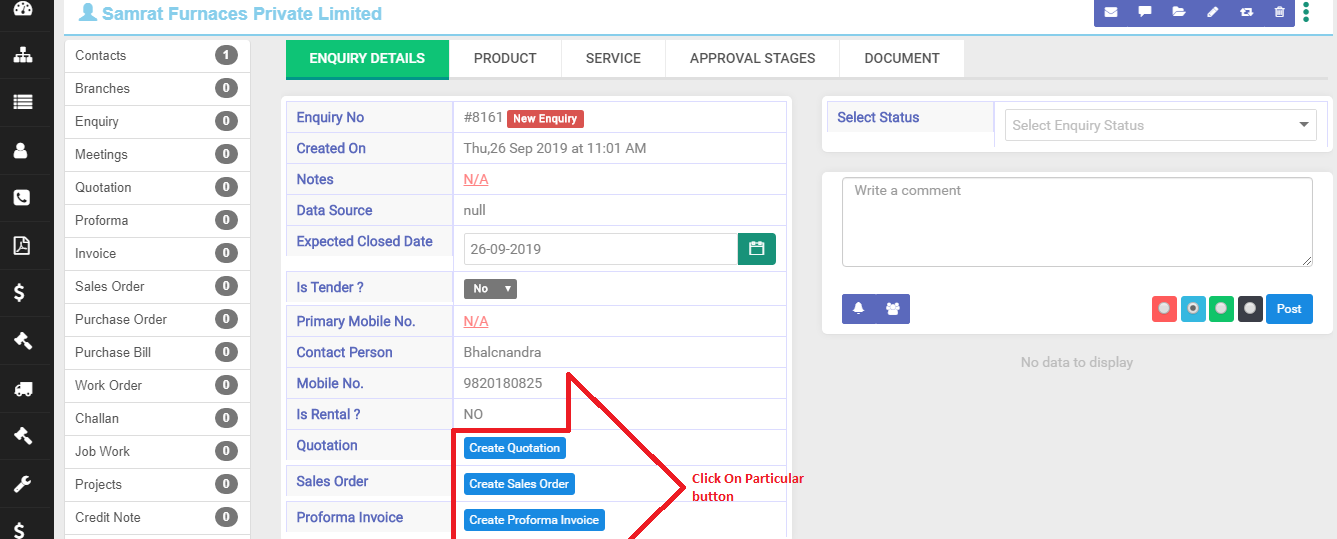Open Purchase Bill in the left list
Image resolution: width=1337 pixels, height=539 pixels.
[157, 353]
